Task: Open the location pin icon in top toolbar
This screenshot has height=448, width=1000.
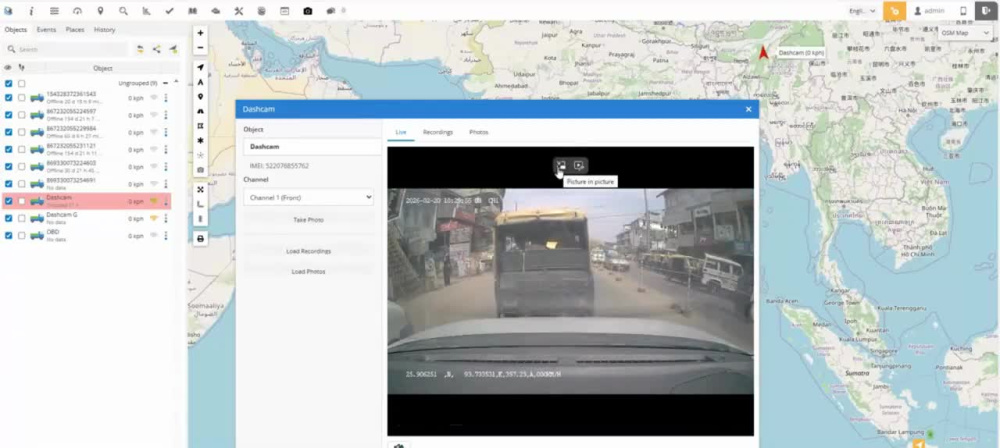Action: click(100, 11)
